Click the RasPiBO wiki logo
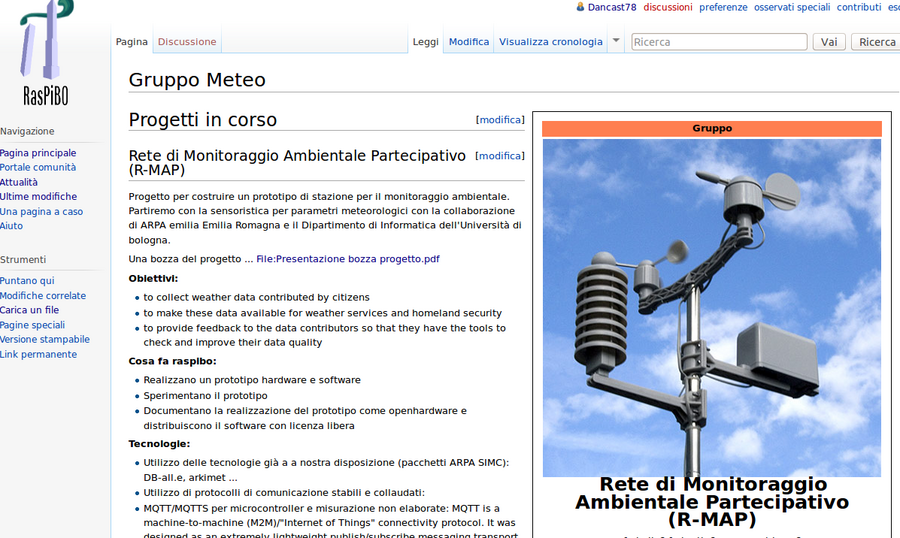This screenshot has height=538, width=900. point(45,53)
